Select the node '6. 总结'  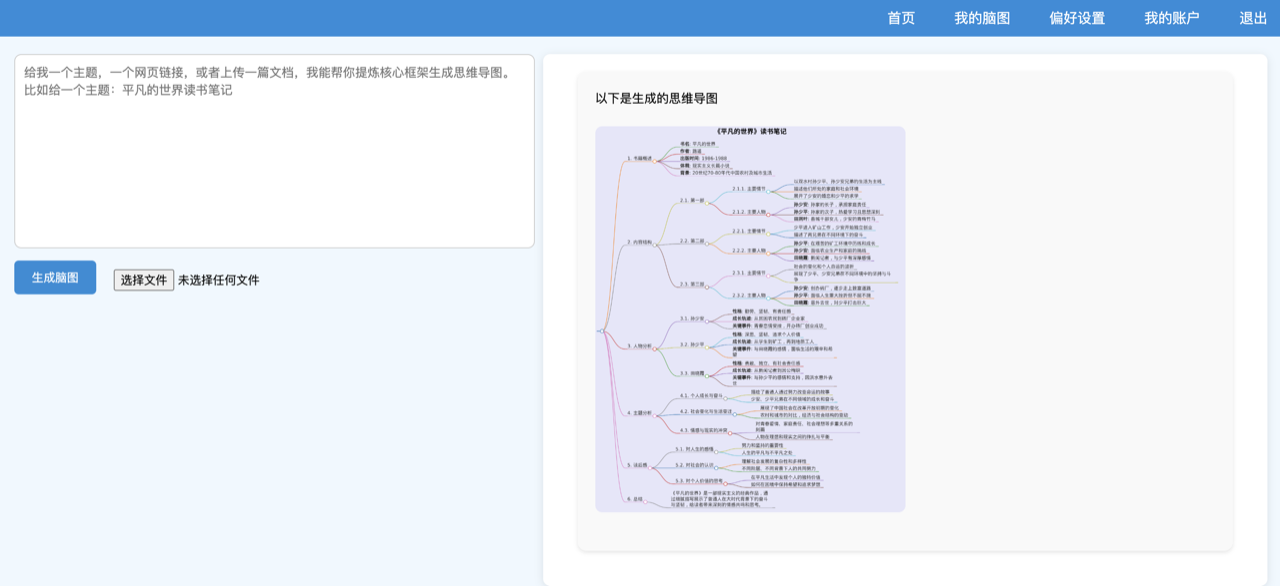[636, 498]
